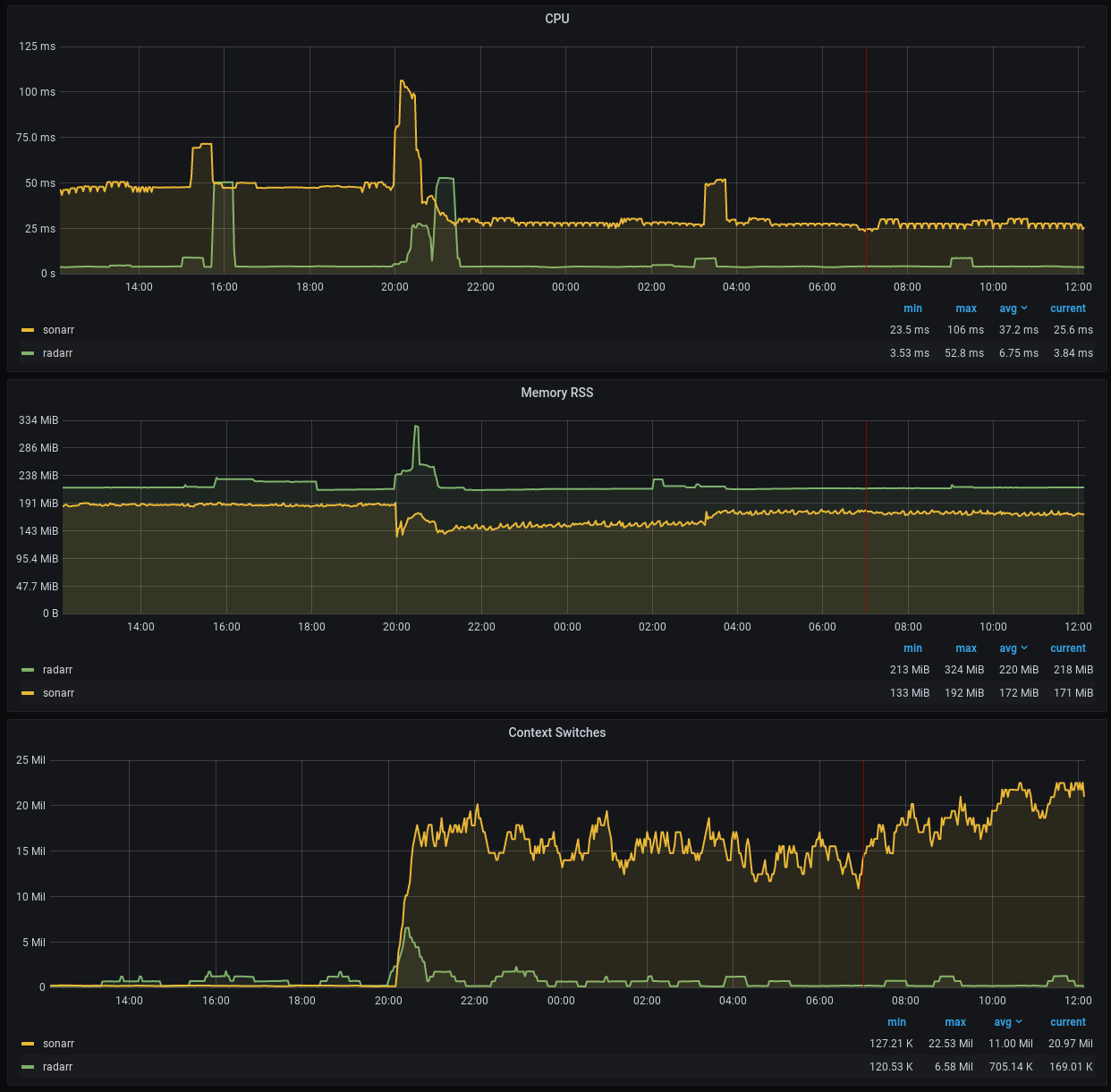Toggle sonarr series in Memory RSS legend
This screenshot has width=1111, height=1092.
coord(58,693)
